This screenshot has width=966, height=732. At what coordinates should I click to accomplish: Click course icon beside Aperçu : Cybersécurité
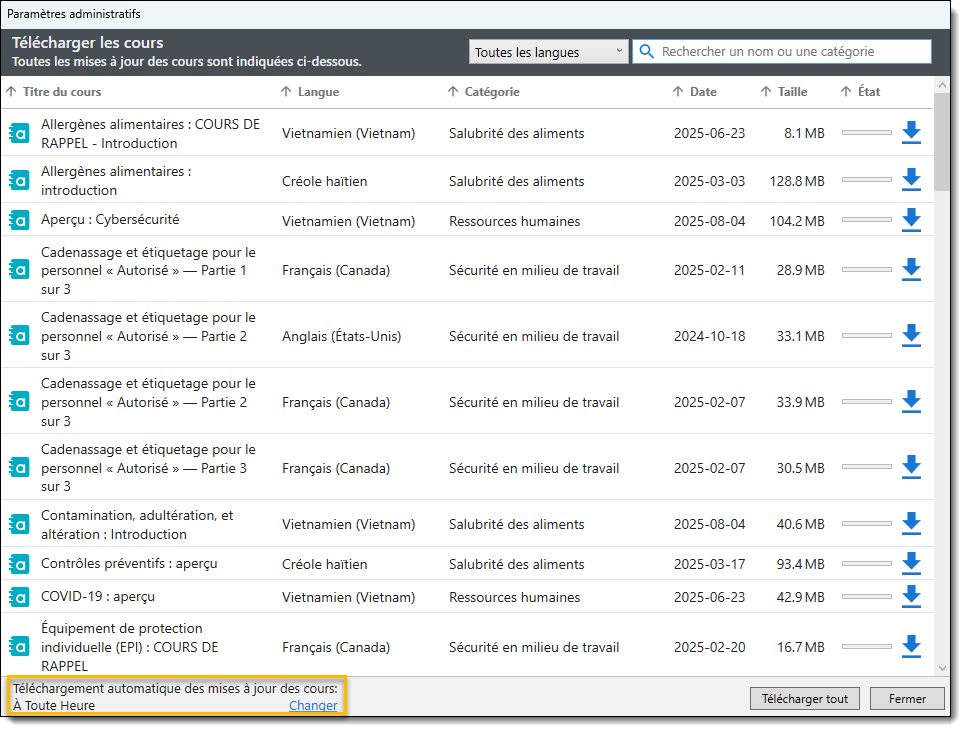click(18, 221)
